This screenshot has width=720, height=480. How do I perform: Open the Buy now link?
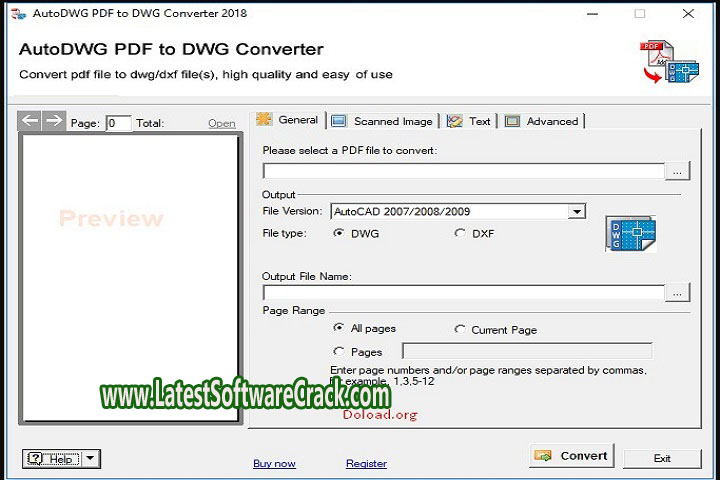pyautogui.click(x=274, y=463)
